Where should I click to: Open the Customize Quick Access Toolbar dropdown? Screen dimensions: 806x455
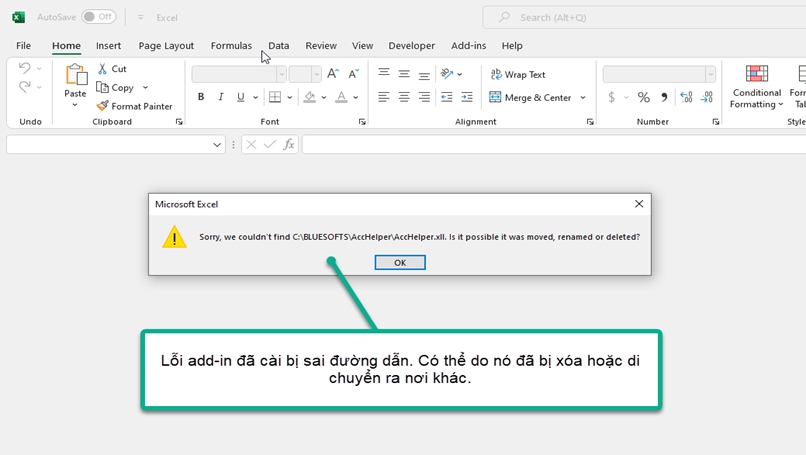point(140,17)
